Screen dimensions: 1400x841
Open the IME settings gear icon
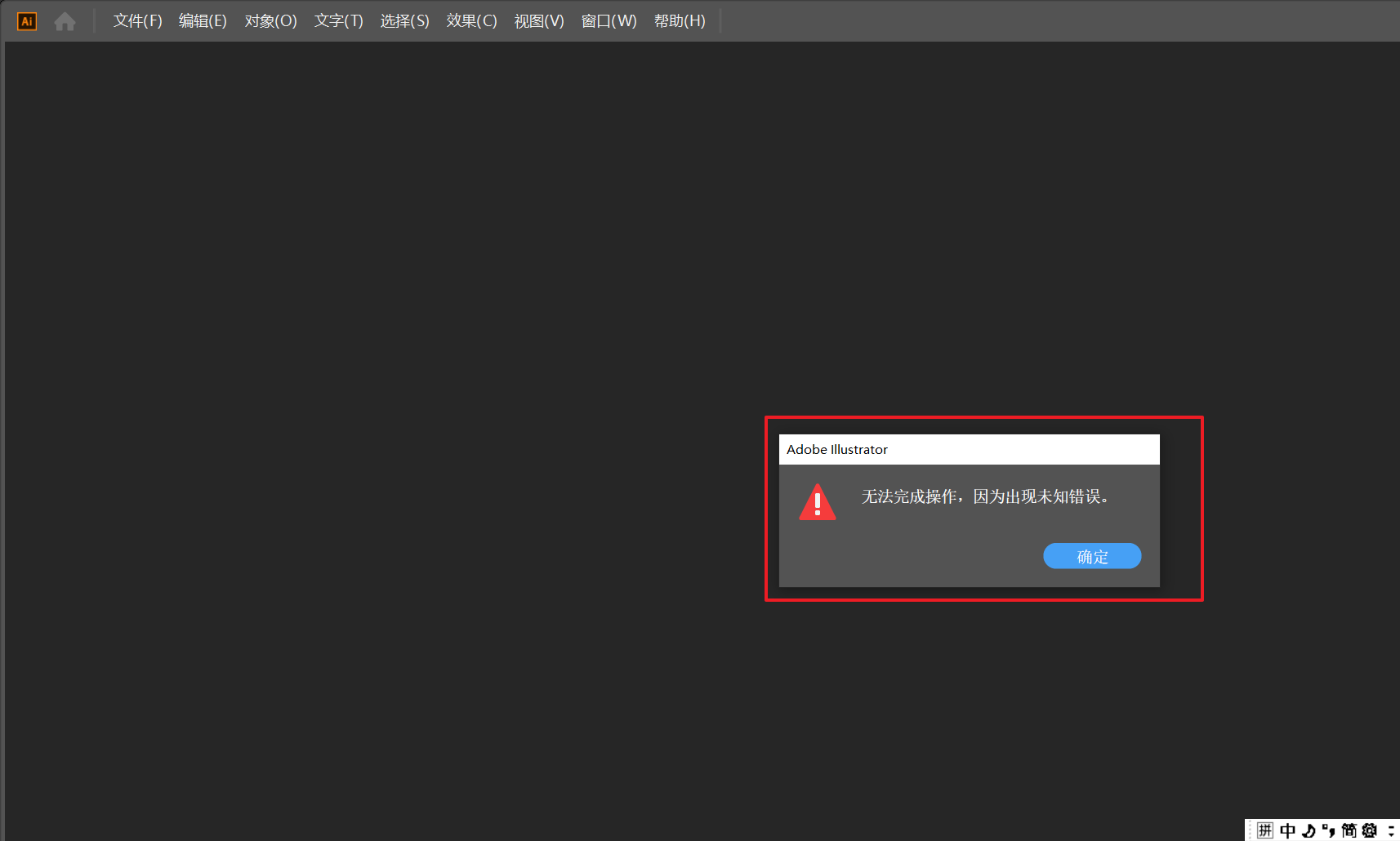[x=1370, y=830]
